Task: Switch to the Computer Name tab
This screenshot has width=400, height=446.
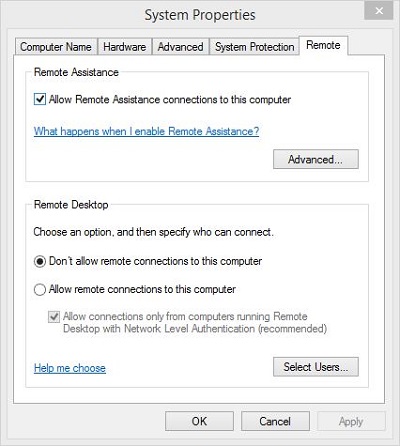Action: click(56, 47)
